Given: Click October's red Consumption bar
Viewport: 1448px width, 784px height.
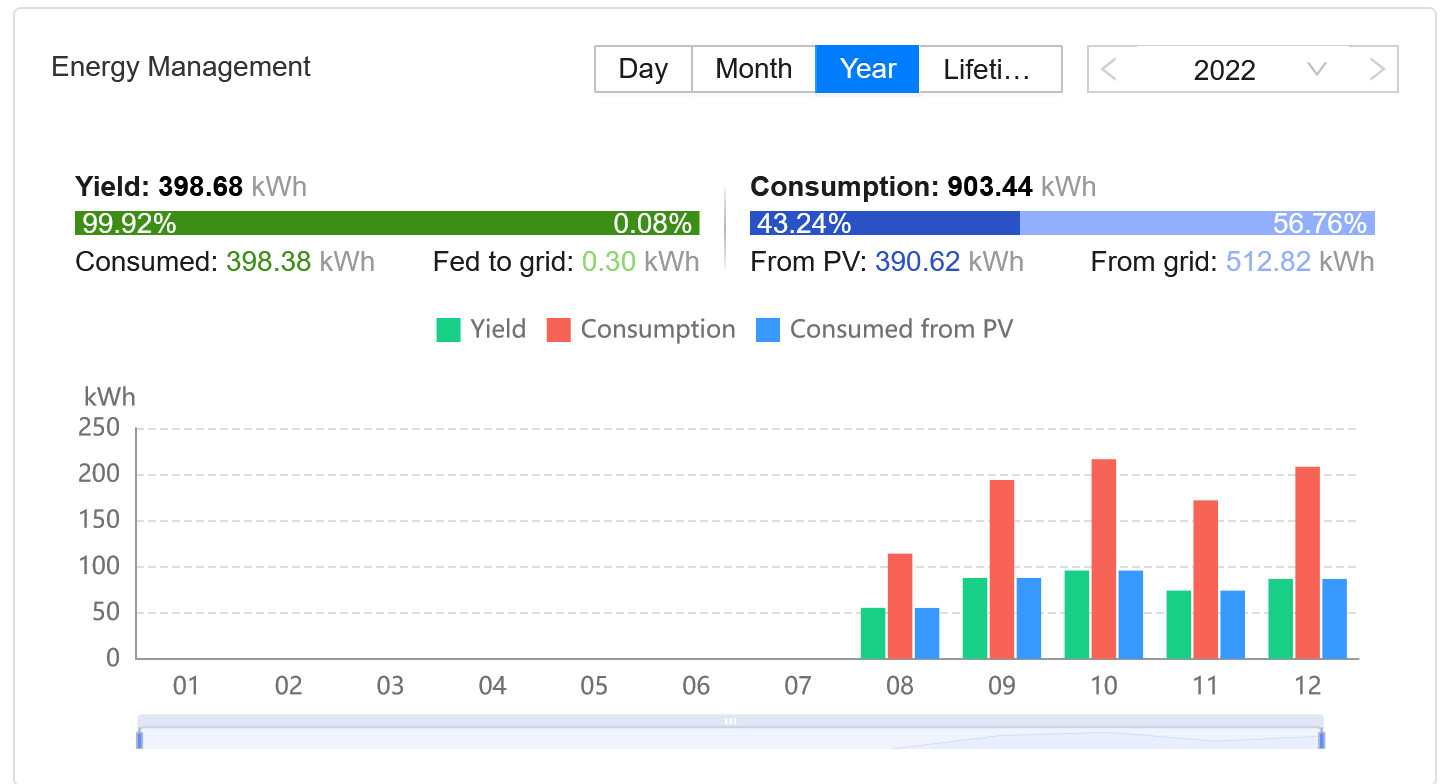Looking at the screenshot, I should coord(1104,558).
